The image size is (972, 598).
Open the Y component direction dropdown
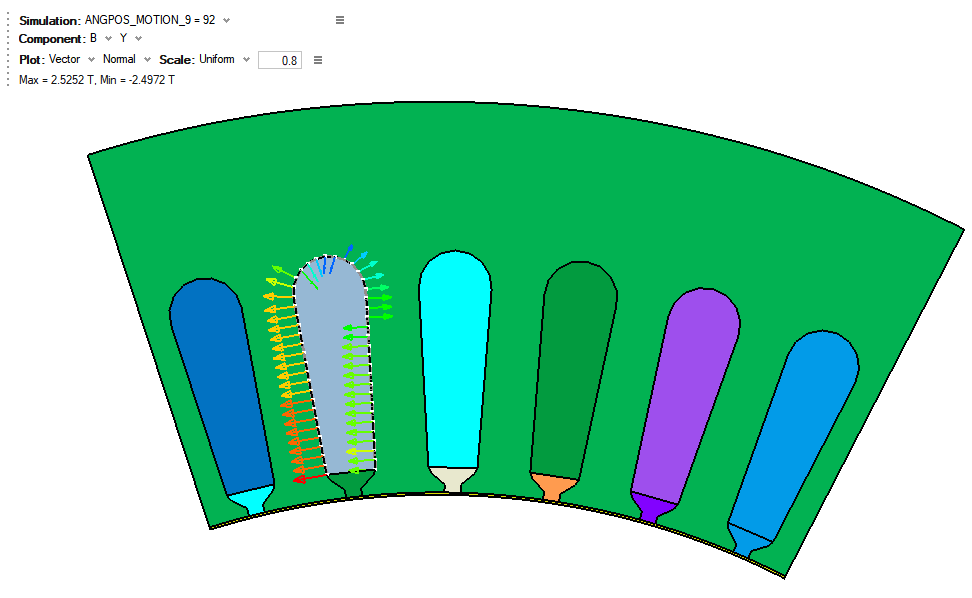click(x=138, y=39)
